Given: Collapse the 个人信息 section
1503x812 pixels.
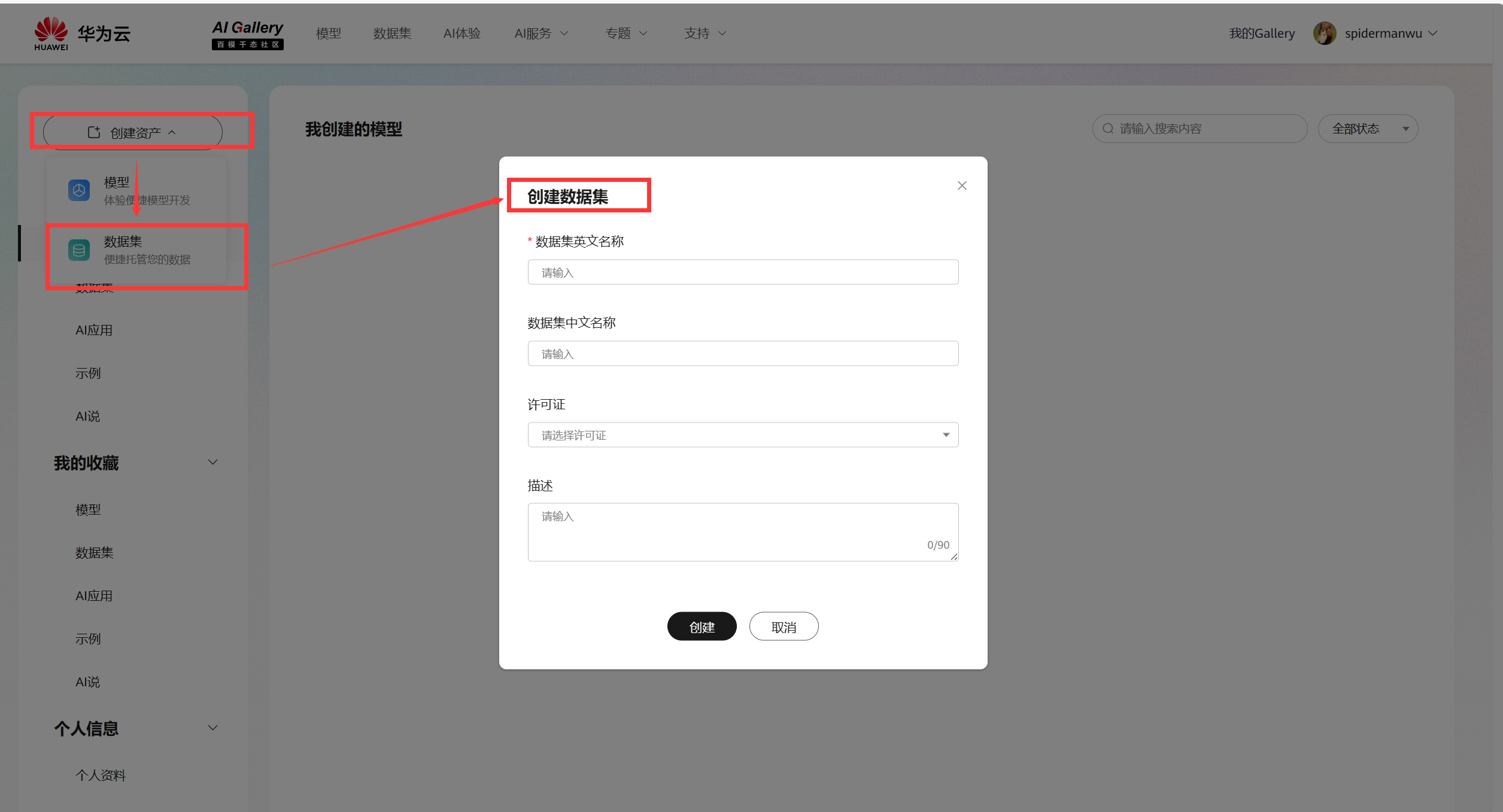Looking at the screenshot, I should [212, 728].
